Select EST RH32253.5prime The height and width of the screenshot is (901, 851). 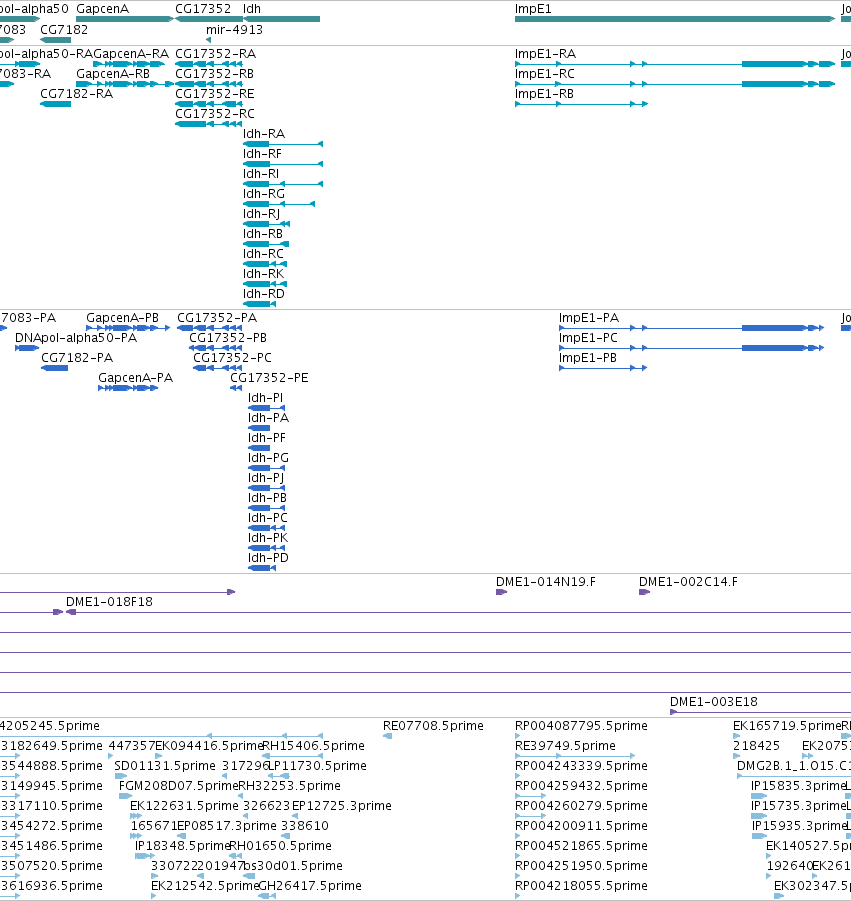pyautogui.click(x=290, y=786)
